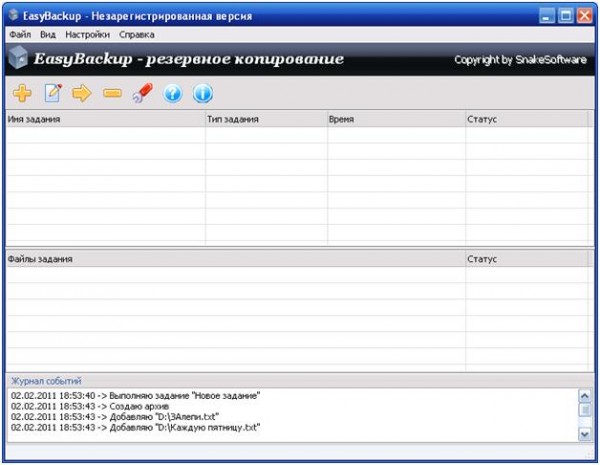This screenshot has height=465, width=600.
Task: Select log line Создаю архив
Action: point(90,406)
